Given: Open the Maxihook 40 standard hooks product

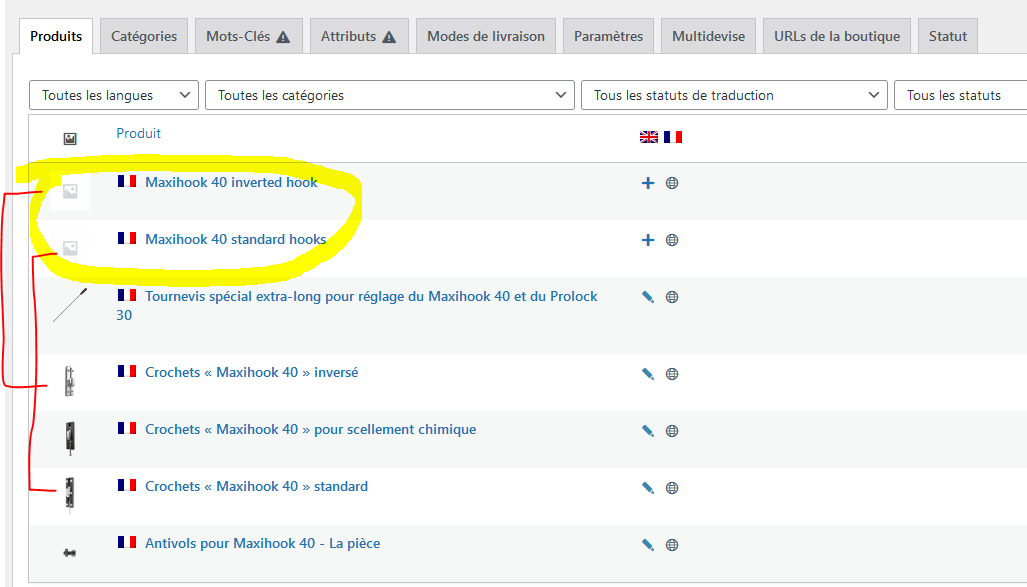Looking at the screenshot, I should coord(236,239).
